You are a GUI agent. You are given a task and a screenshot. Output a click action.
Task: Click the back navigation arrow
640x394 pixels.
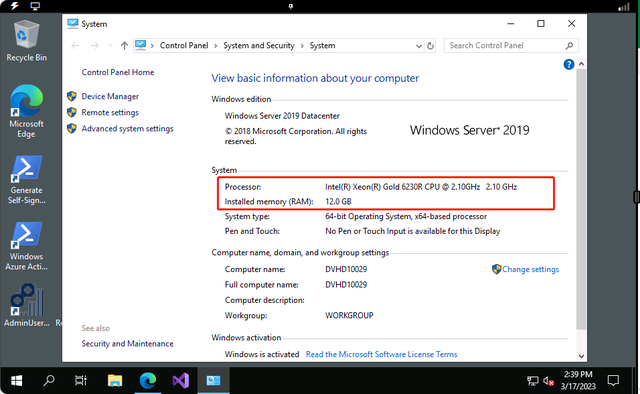[x=75, y=46]
